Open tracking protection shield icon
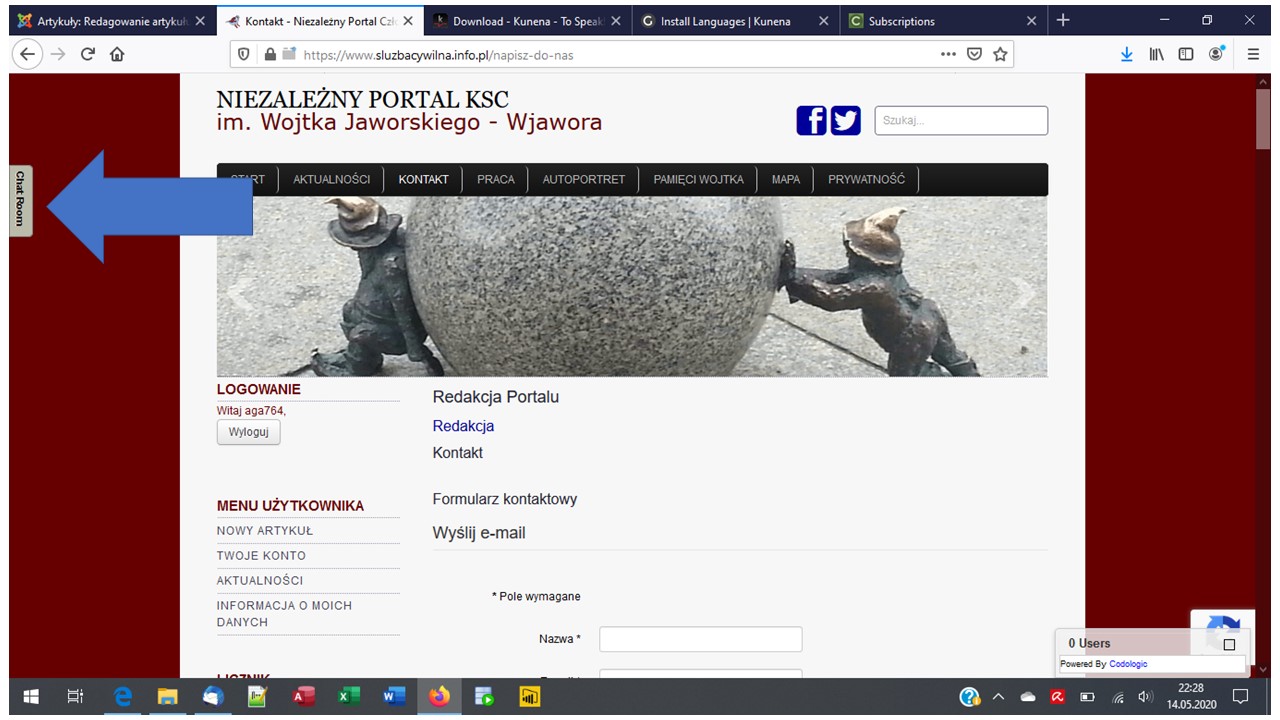 coord(244,55)
